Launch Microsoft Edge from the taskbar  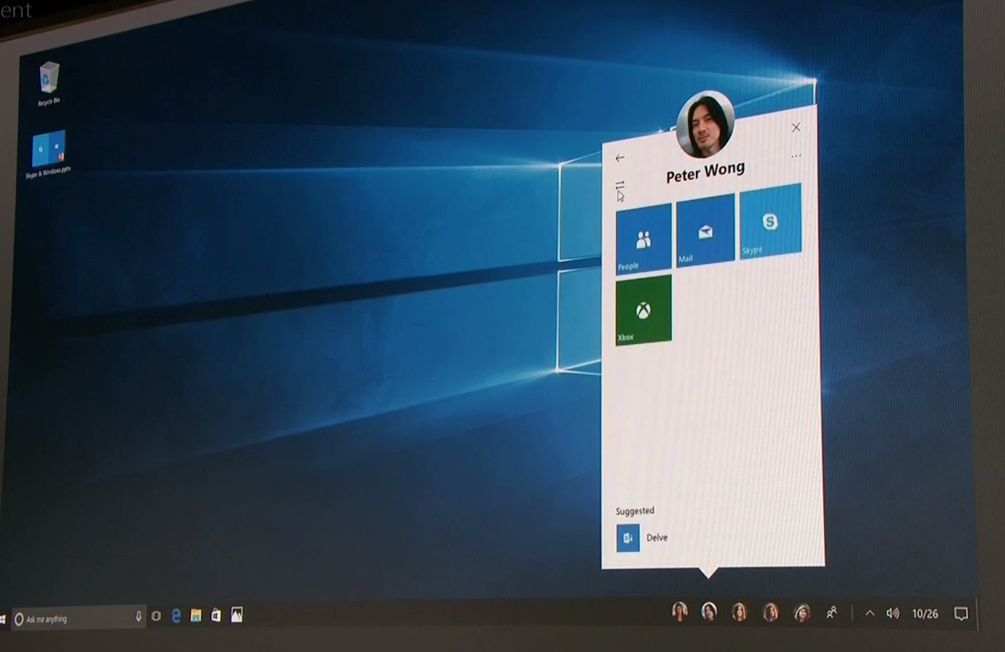(176, 616)
